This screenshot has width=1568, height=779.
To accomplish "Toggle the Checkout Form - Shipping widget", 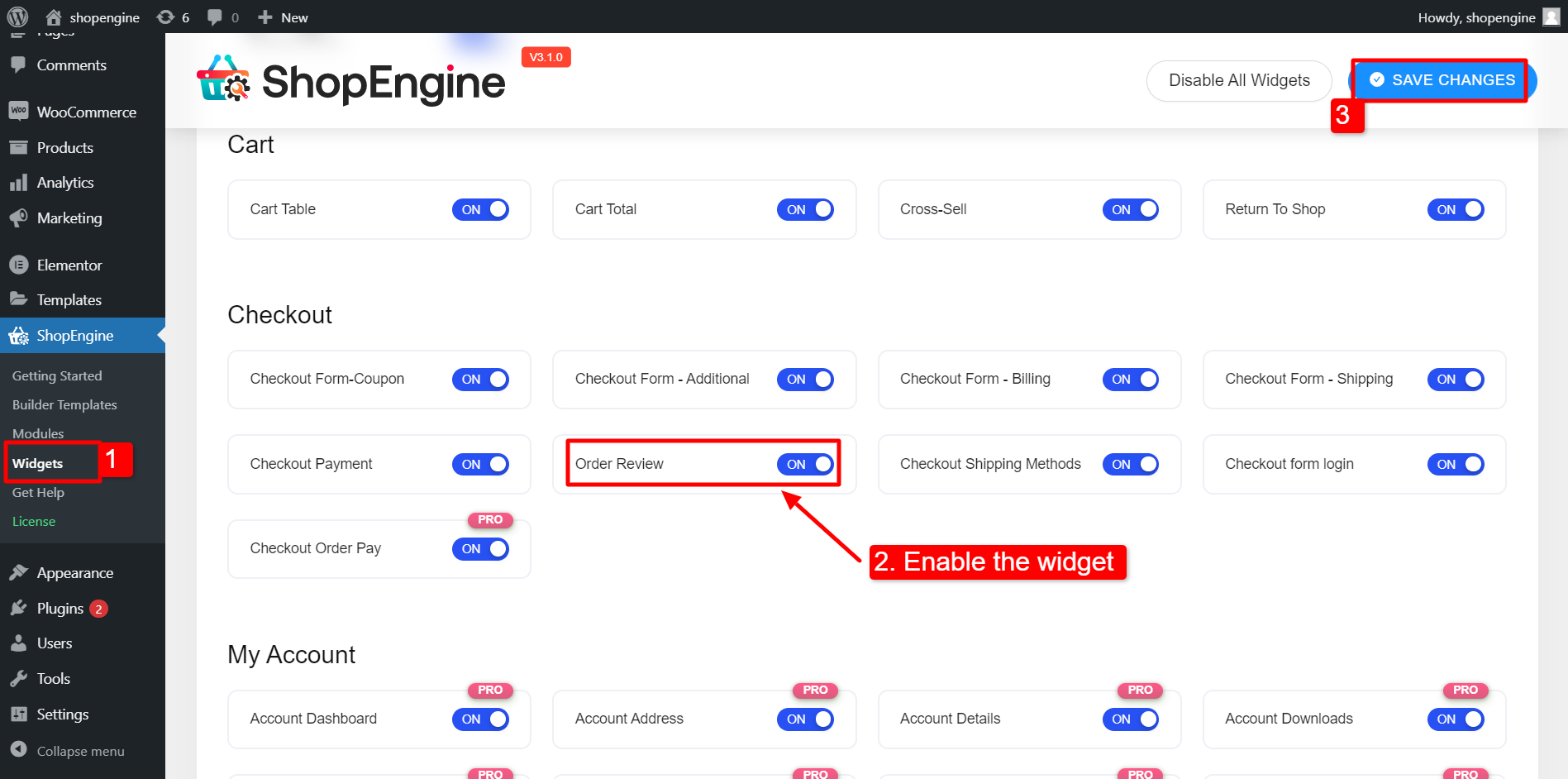I will [1456, 380].
